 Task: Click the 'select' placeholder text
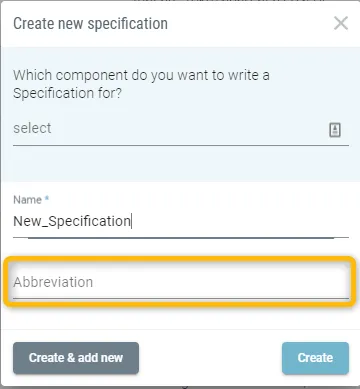32,128
